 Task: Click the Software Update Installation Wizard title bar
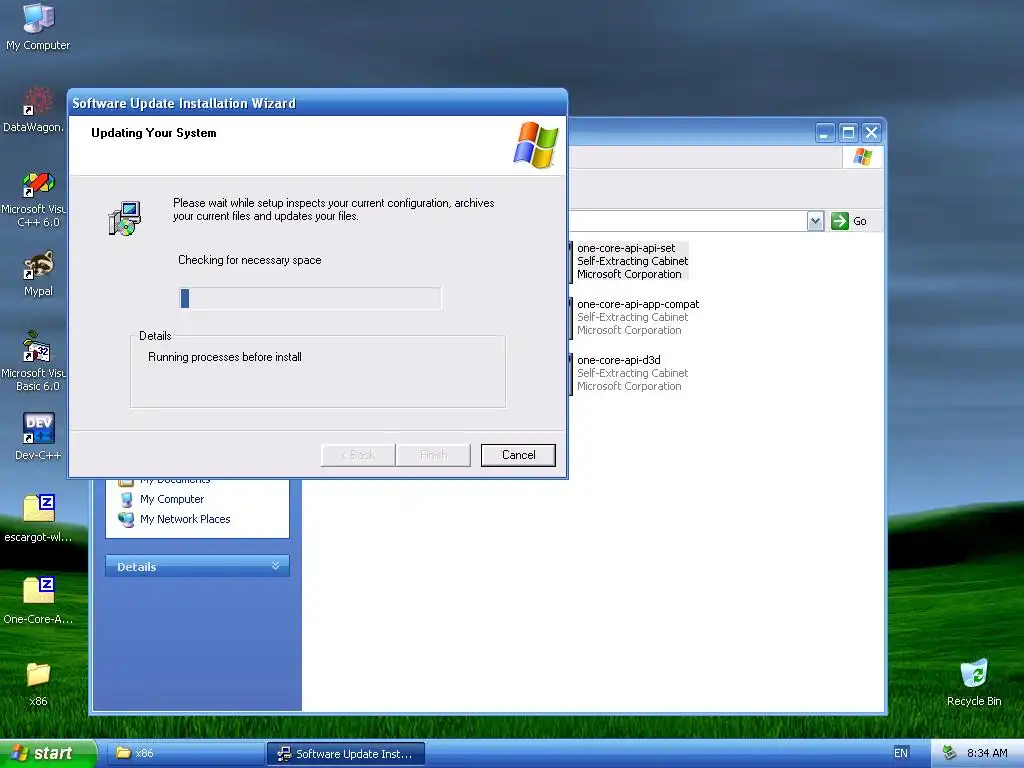pyautogui.click(x=317, y=103)
